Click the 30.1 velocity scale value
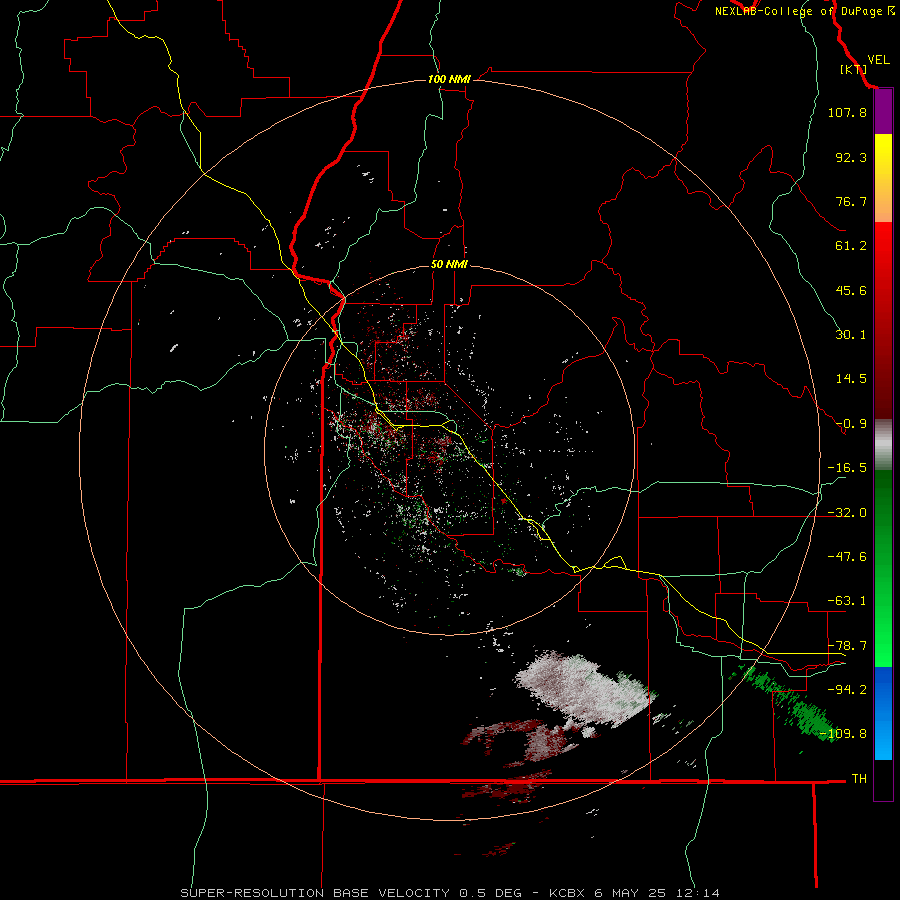The image size is (900, 900). [851, 335]
